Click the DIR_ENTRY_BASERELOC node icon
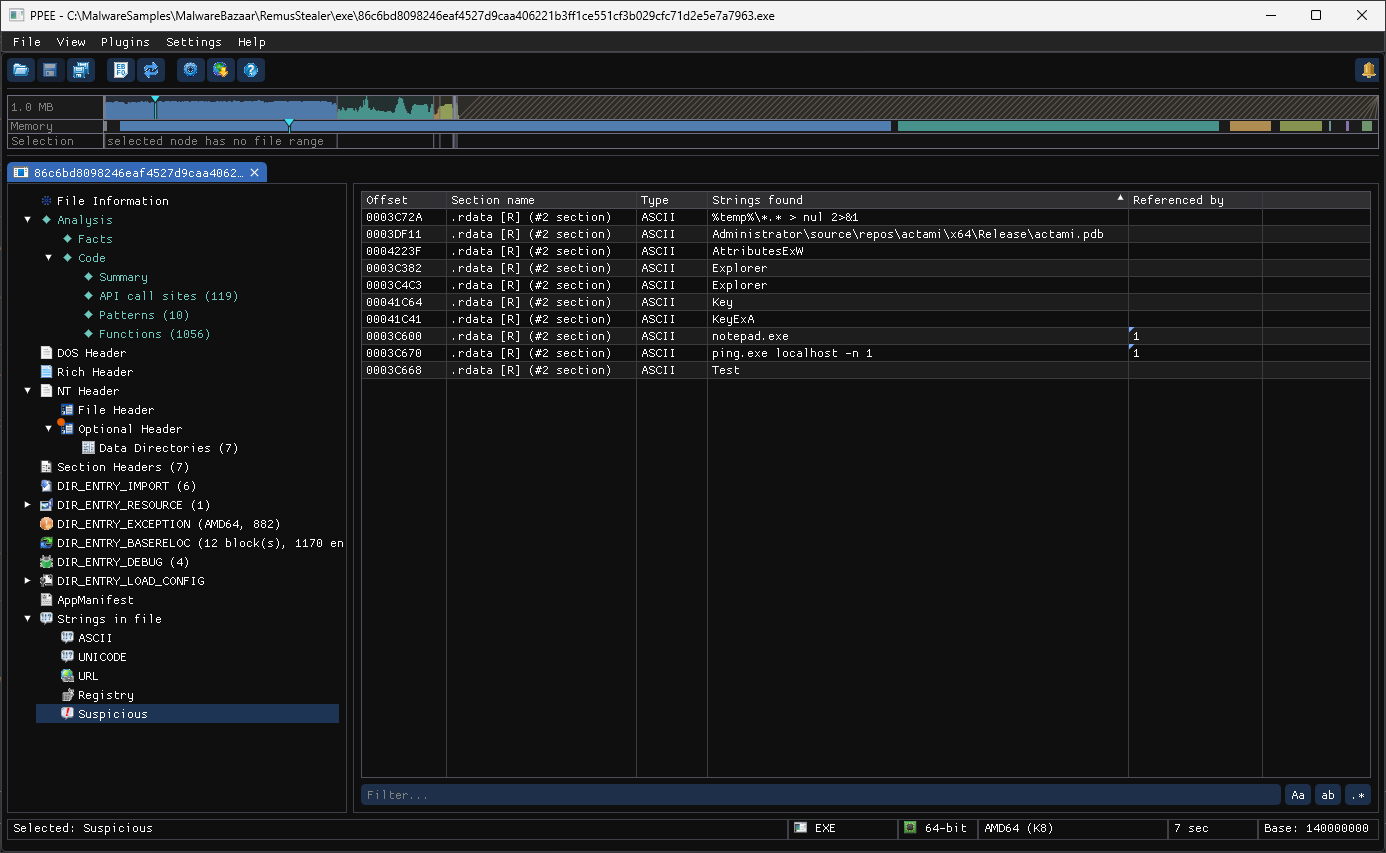Viewport: 1386px width, 853px height. click(46, 543)
